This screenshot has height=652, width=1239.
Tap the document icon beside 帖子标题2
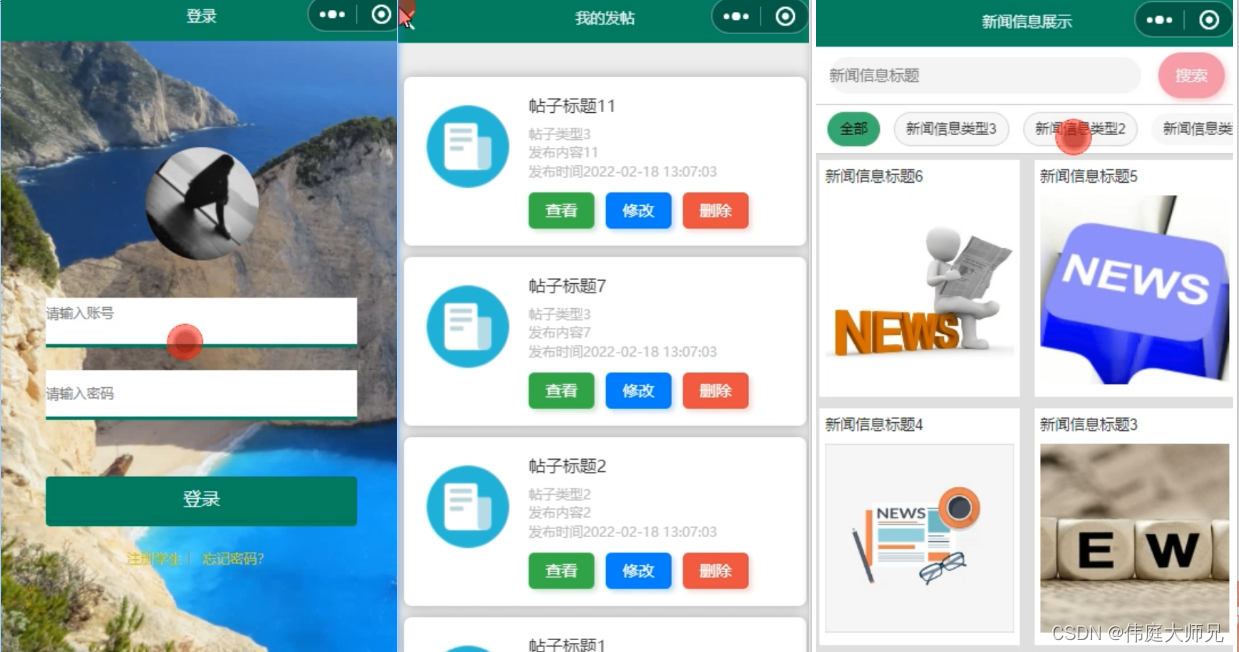468,506
